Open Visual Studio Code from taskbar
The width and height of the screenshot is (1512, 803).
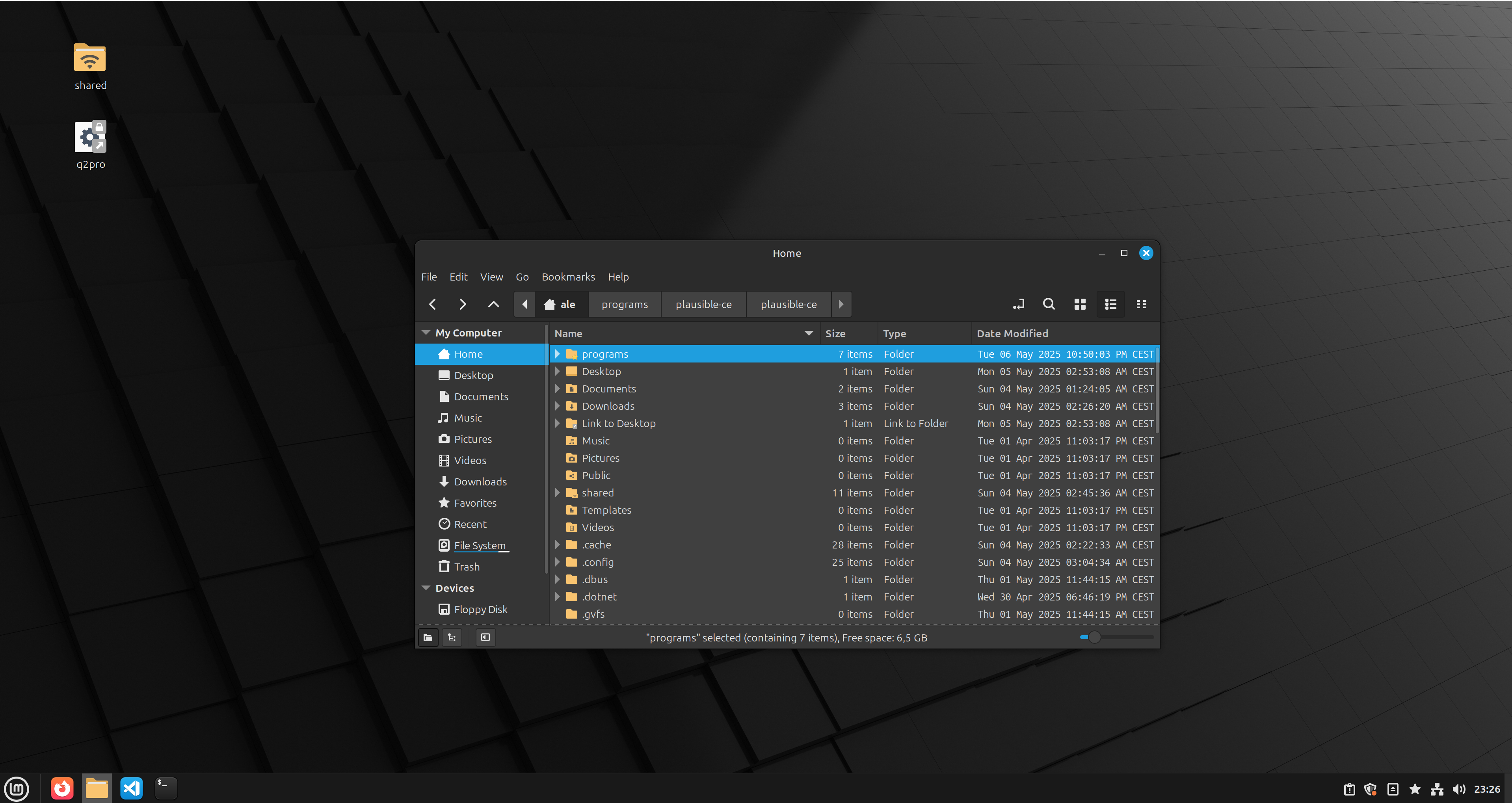[x=131, y=788]
